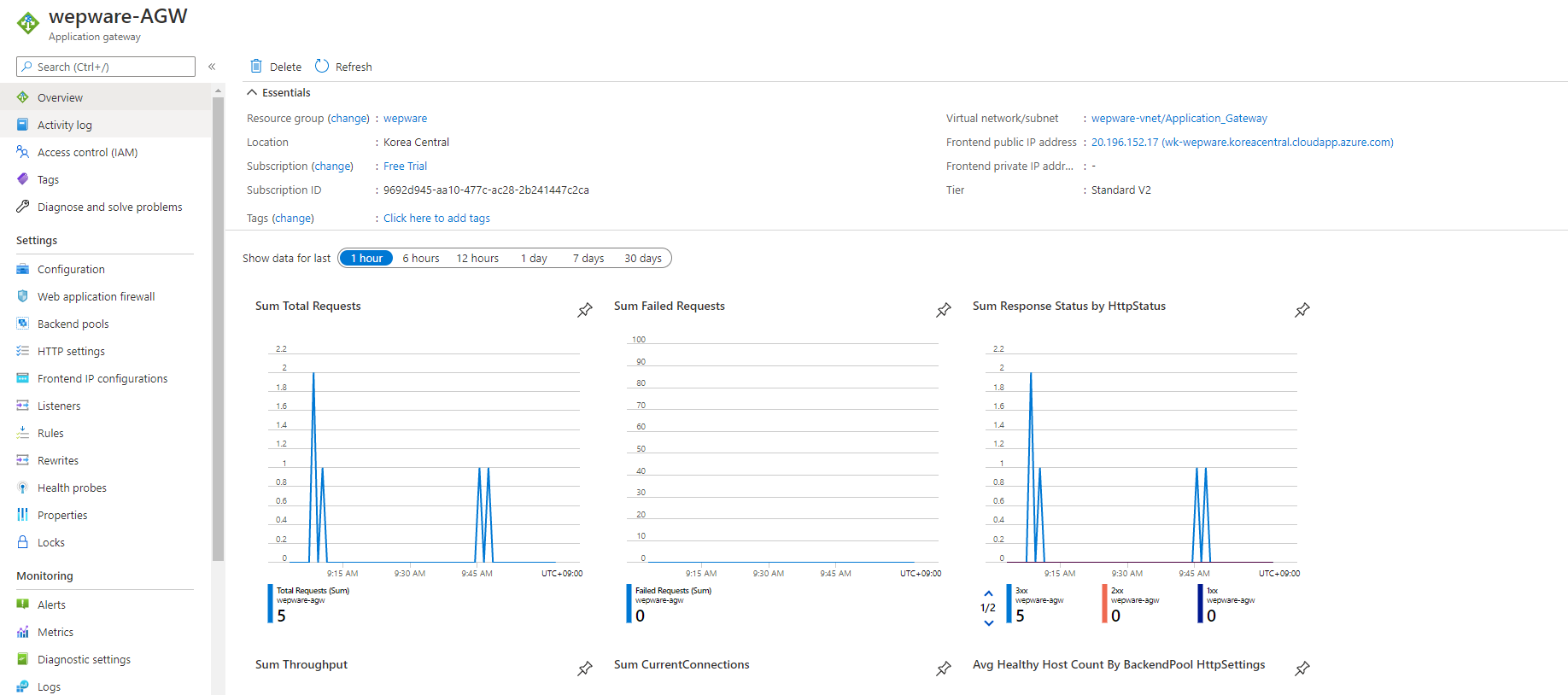Pin the Sum Failed Requests chart
The image size is (1568, 695).
pyautogui.click(x=944, y=310)
